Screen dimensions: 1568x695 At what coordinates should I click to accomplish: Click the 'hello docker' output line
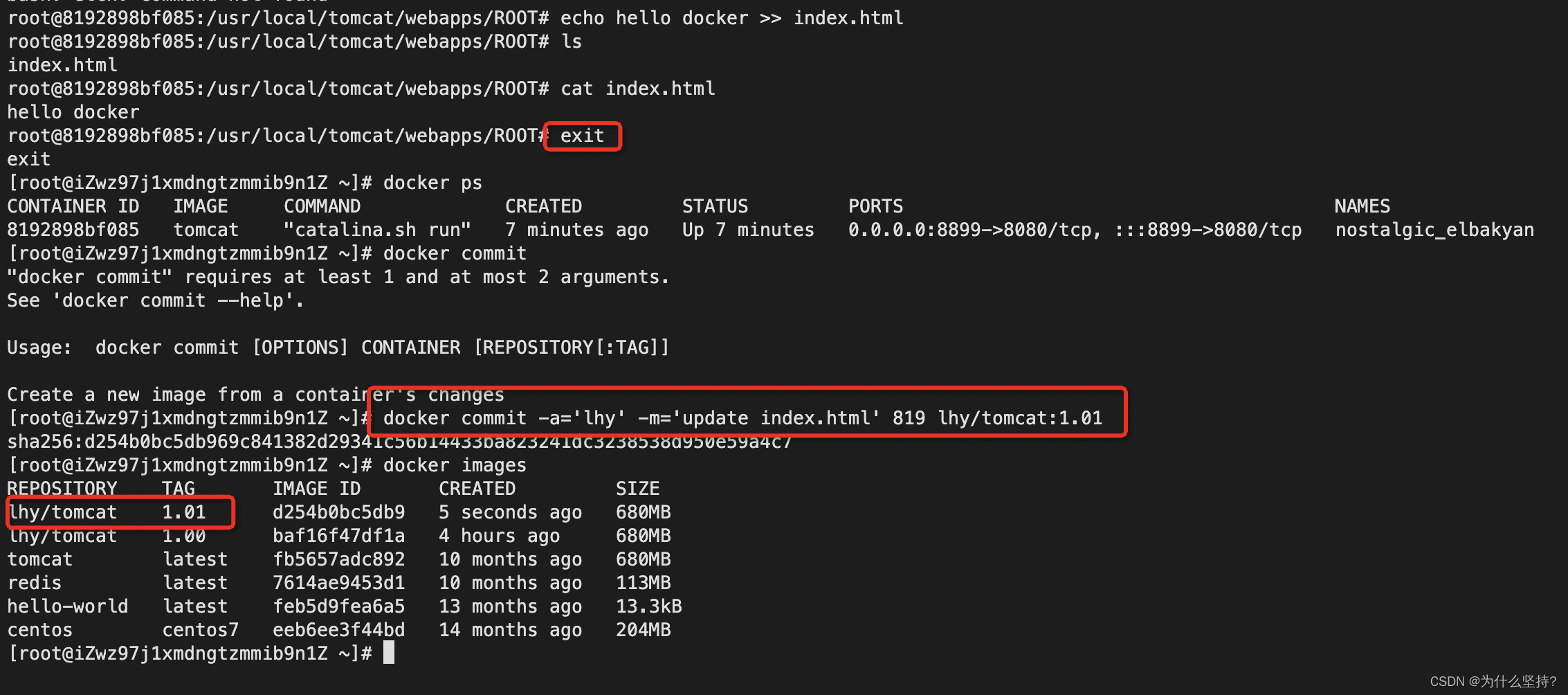click(x=73, y=112)
